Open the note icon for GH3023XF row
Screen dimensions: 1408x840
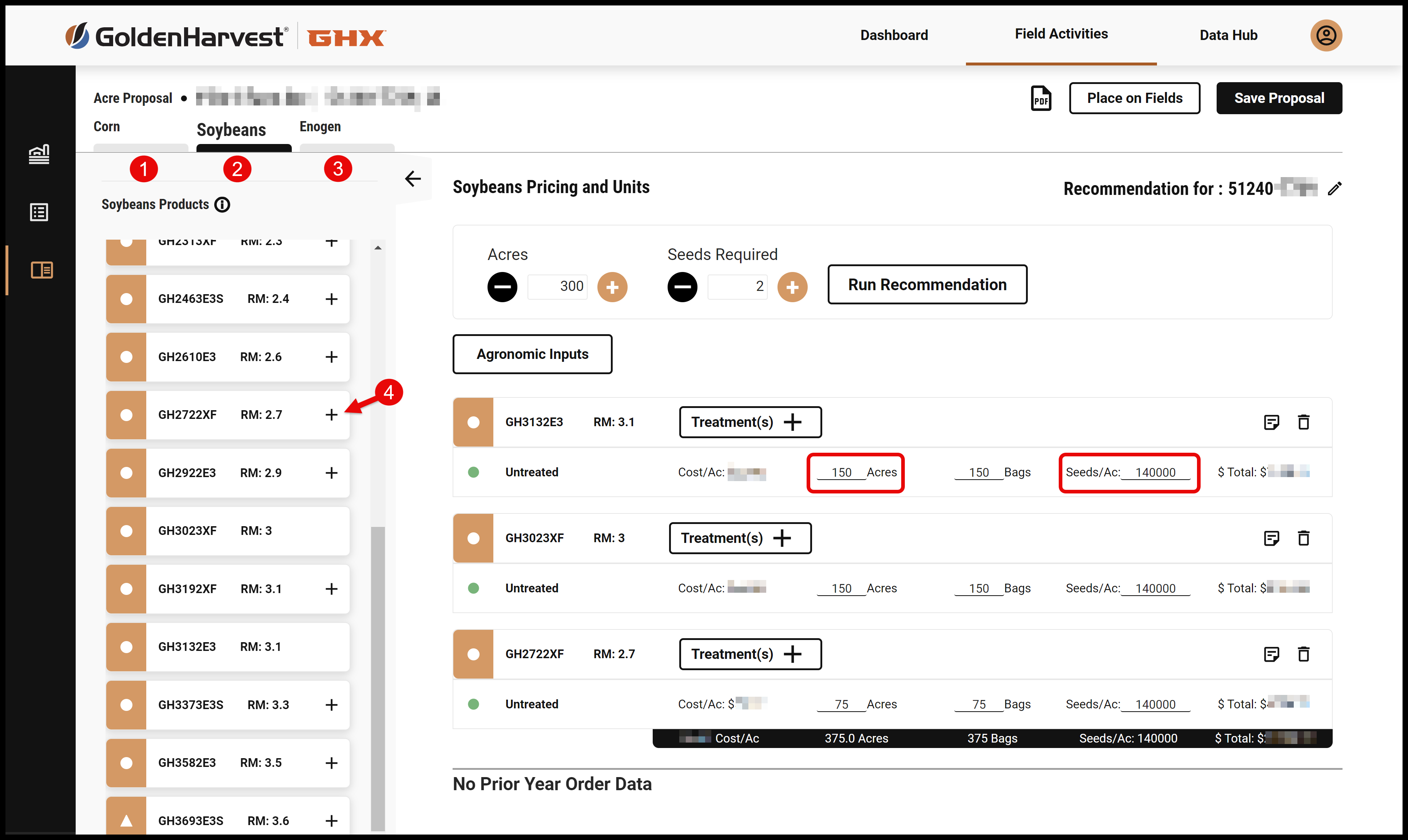point(1272,538)
